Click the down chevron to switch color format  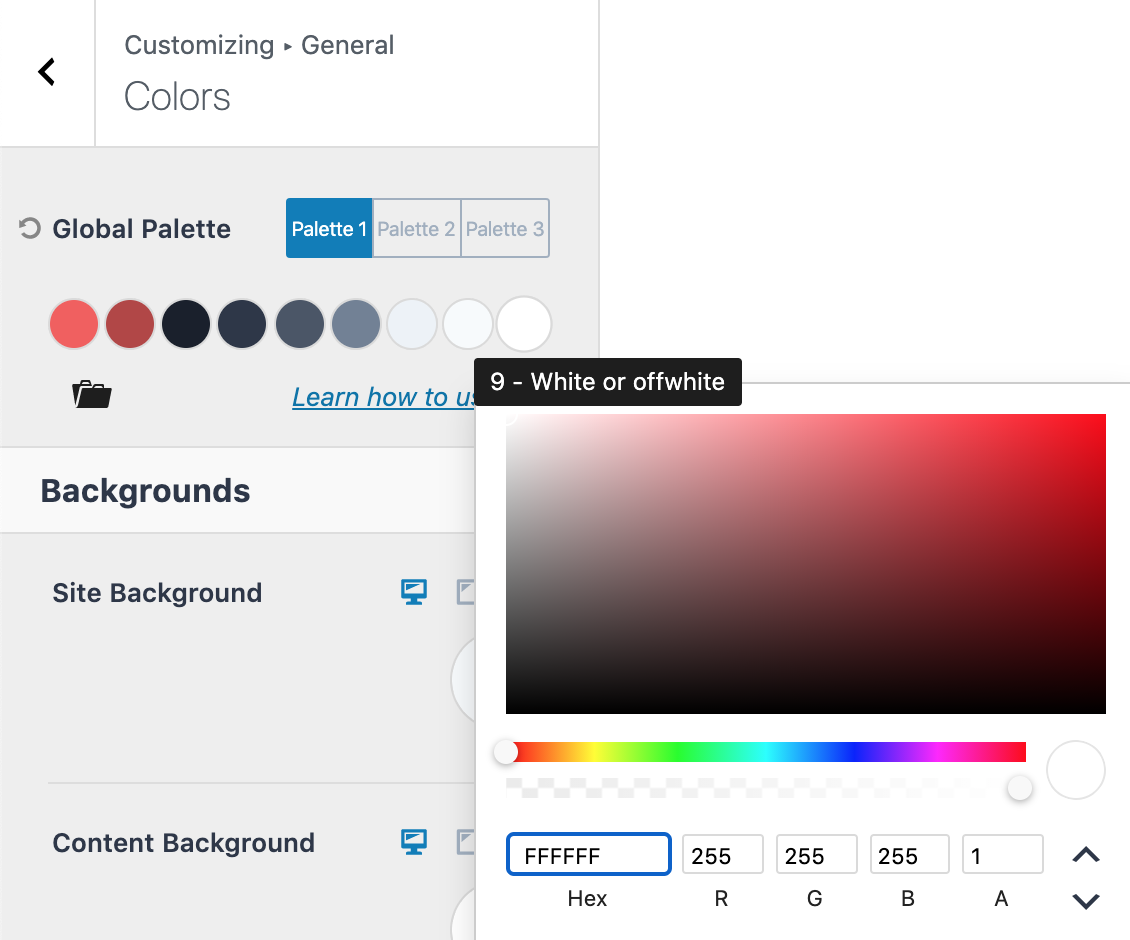pos(1085,901)
